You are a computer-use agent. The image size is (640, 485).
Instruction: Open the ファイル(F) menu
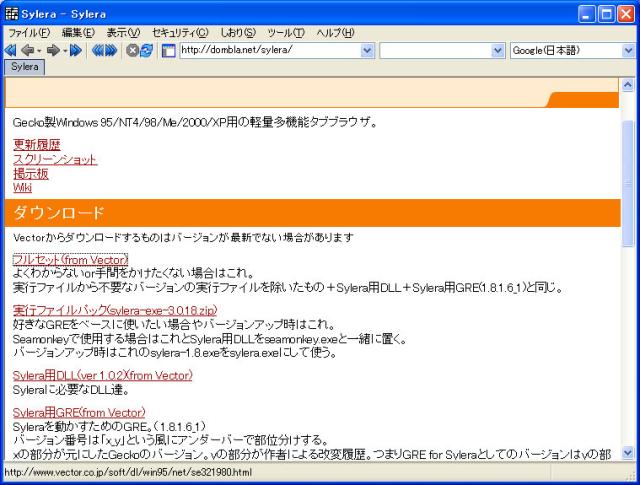(x=29, y=33)
